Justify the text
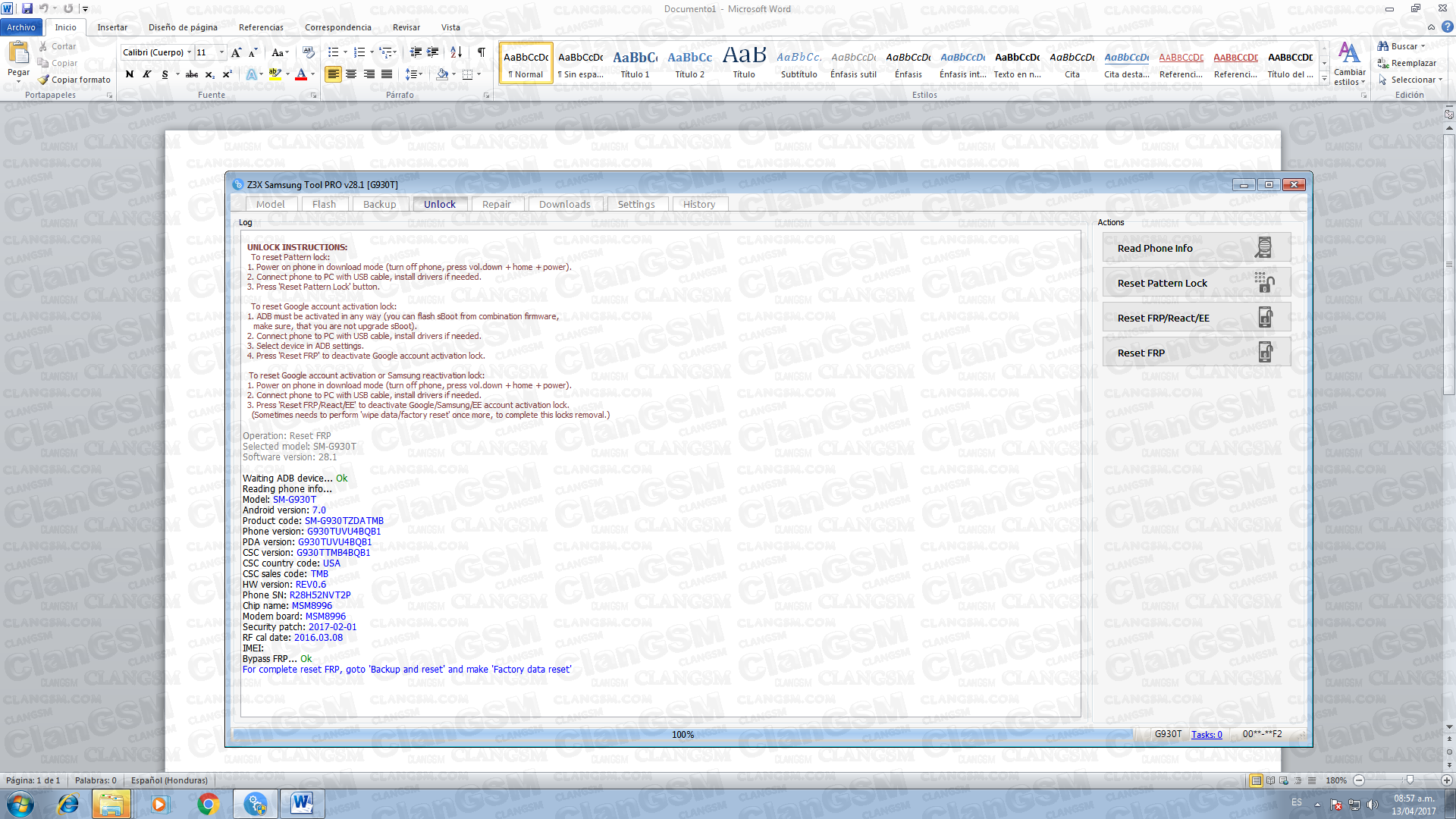1456x819 pixels. pyautogui.click(x=387, y=74)
